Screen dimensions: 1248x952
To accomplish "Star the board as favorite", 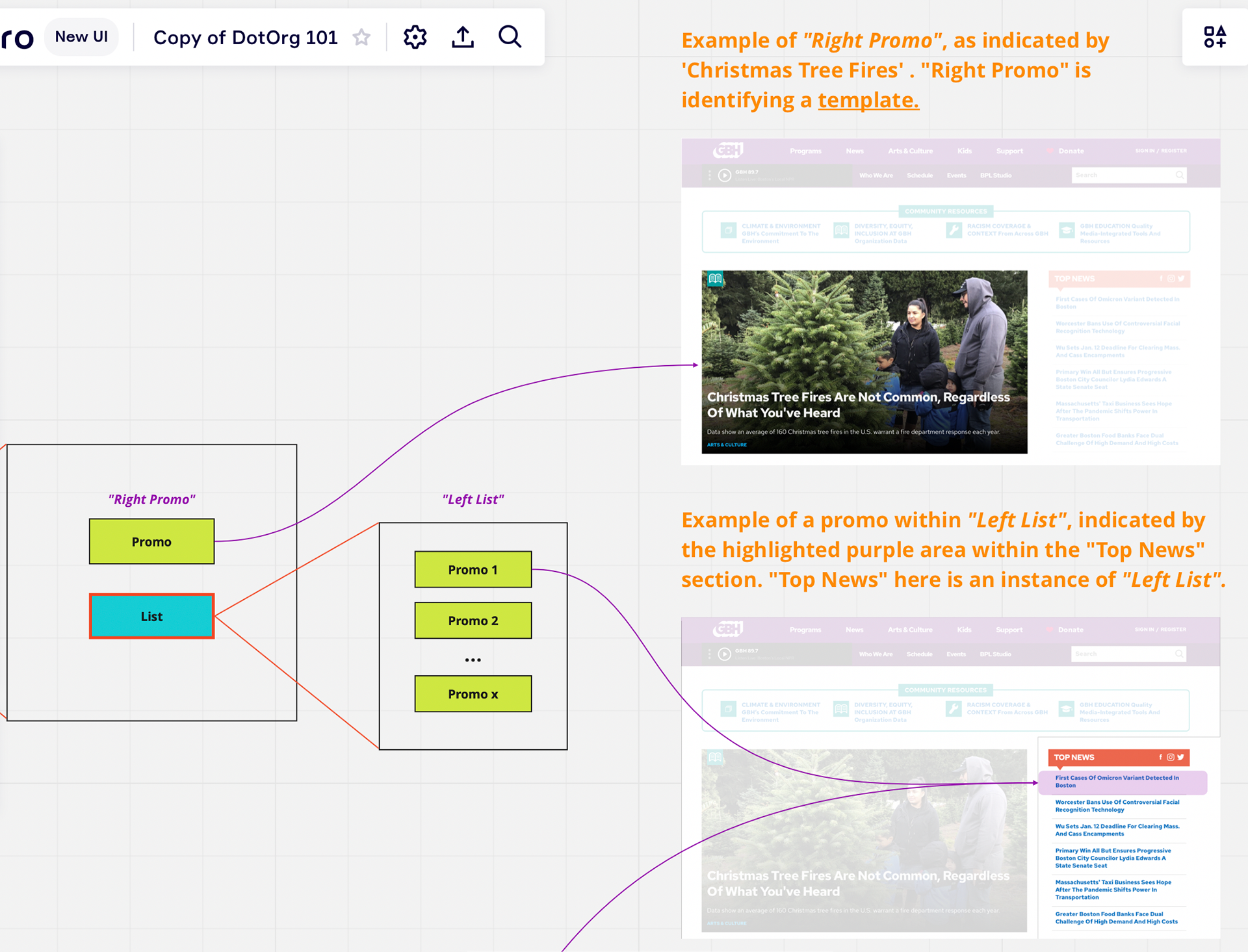I will tap(361, 38).
